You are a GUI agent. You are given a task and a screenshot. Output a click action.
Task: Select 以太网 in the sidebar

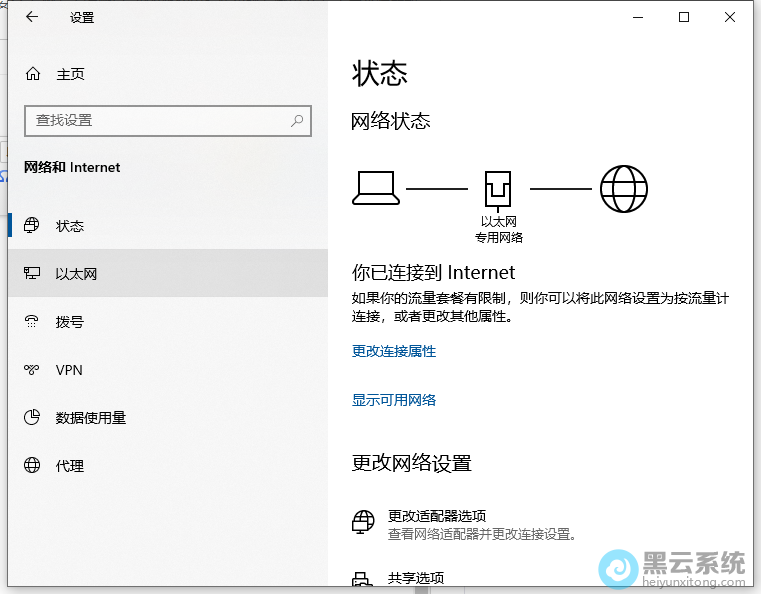(x=76, y=274)
